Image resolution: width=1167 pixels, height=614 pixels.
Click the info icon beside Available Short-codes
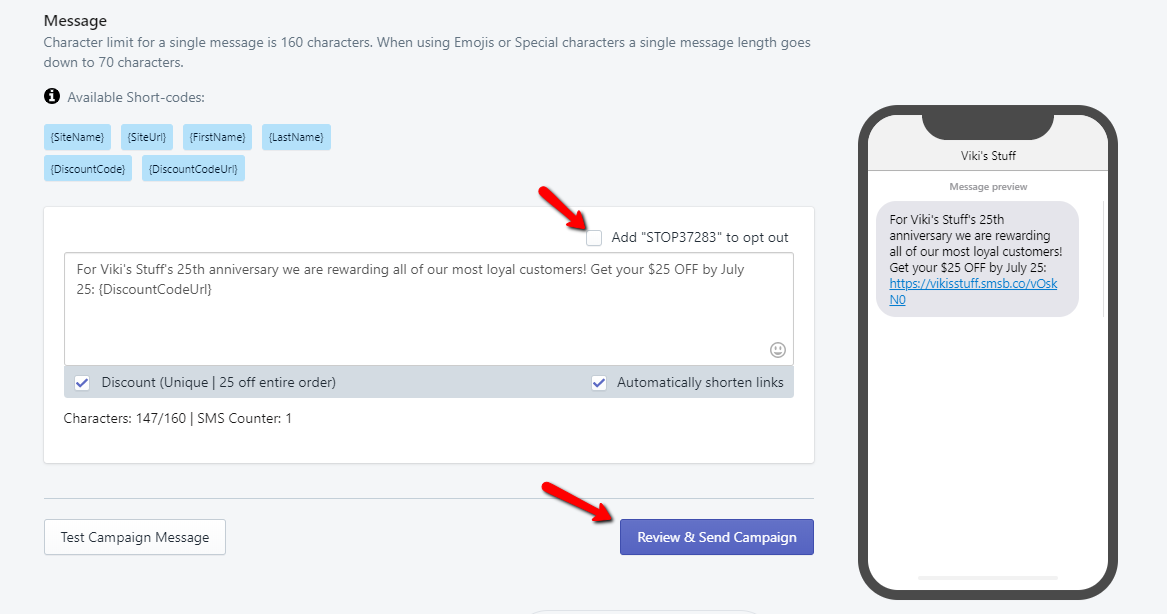(x=50, y=96)
